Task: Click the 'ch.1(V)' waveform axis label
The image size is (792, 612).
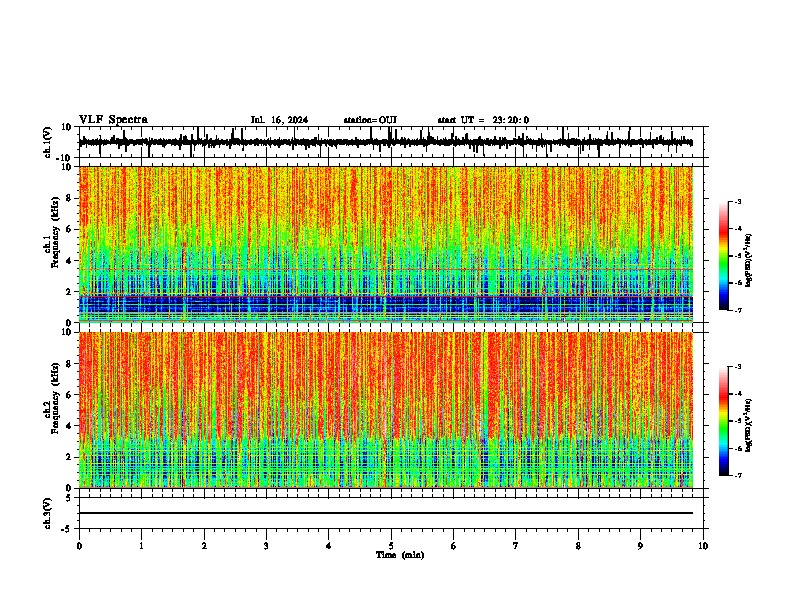Action: (48, 142)
